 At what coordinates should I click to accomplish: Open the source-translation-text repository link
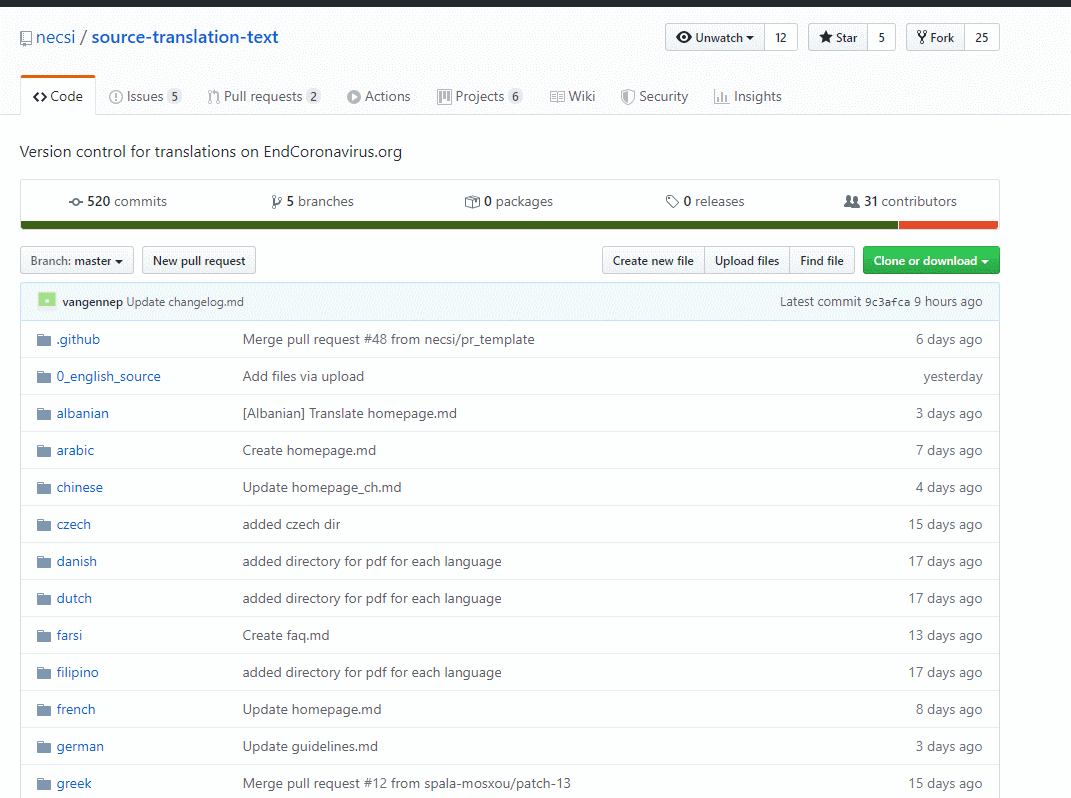(x=185, y=37)
